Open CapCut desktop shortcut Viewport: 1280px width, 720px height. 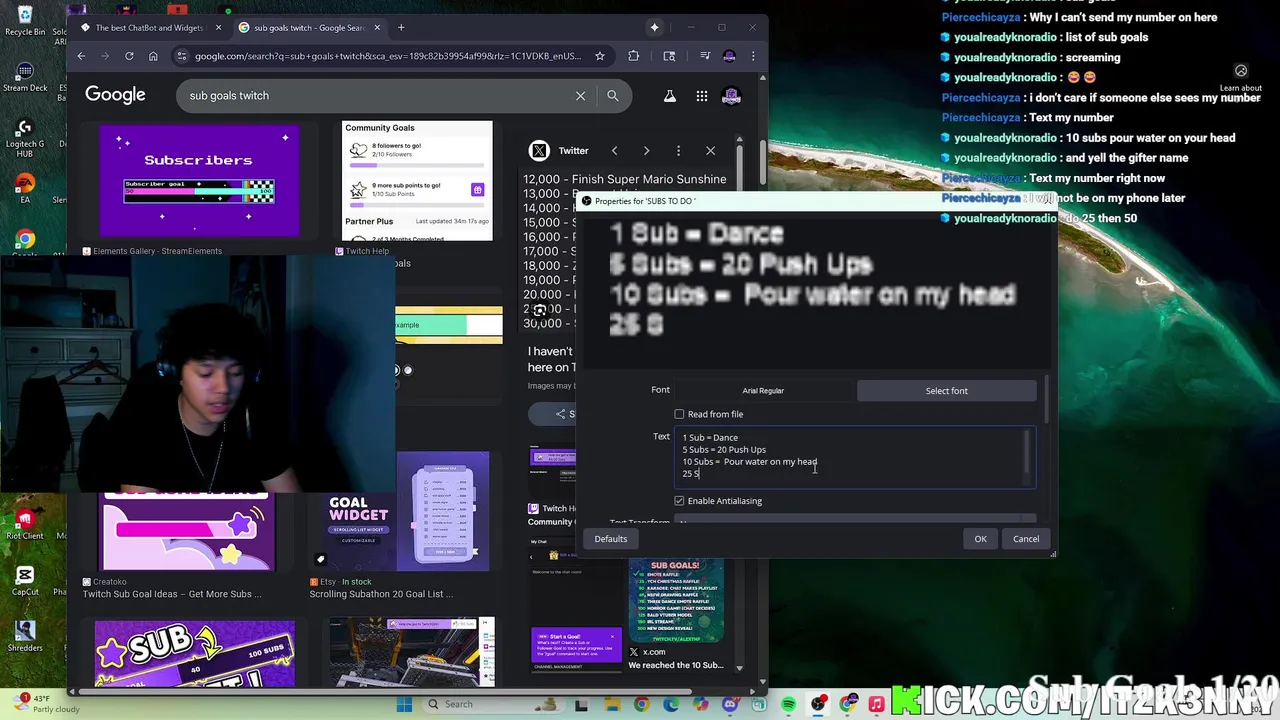25,581
